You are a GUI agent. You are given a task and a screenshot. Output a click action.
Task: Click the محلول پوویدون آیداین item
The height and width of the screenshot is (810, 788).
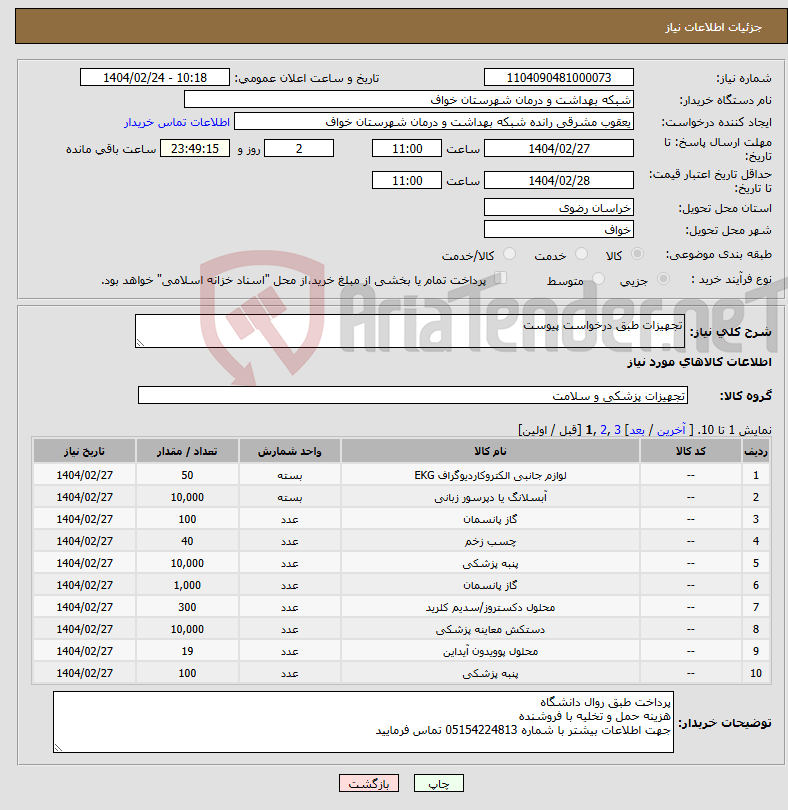pyautogui.click(x=490, y=651)
